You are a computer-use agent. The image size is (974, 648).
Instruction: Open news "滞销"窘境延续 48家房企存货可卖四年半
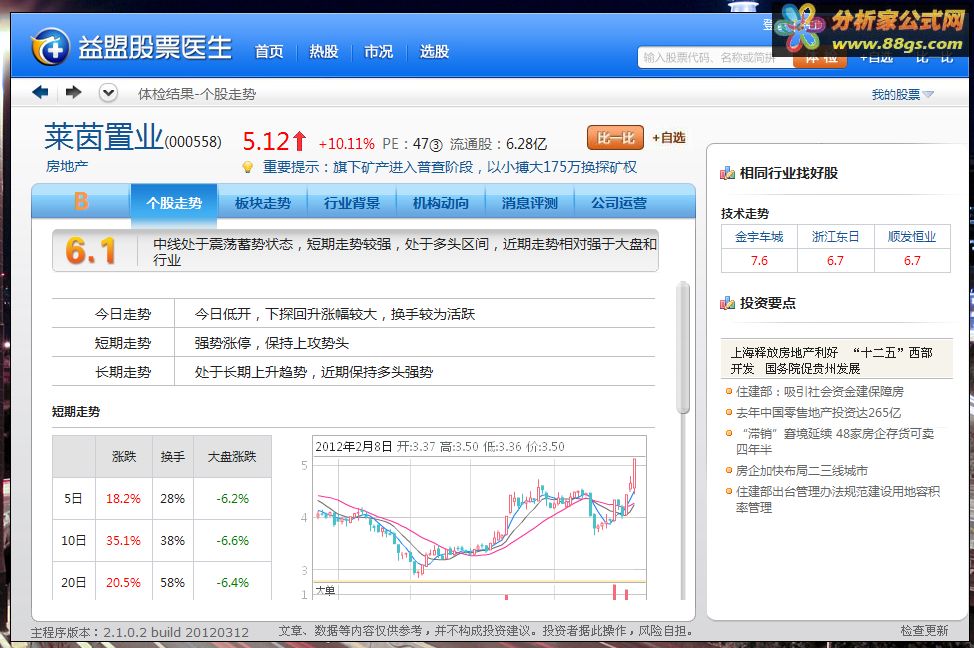pyautogui.click(x=834, y=441)
